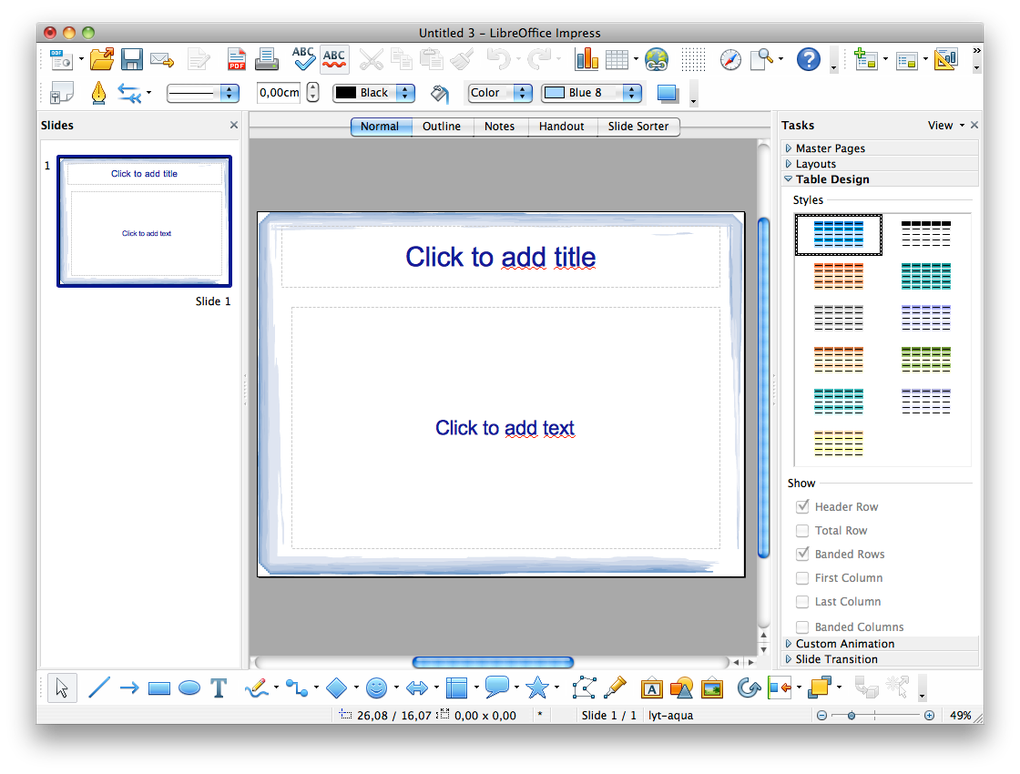Enable the Last Column checkbox
Image resolution: width=1020 pixels, height=774 pixels.
point(803,602)
